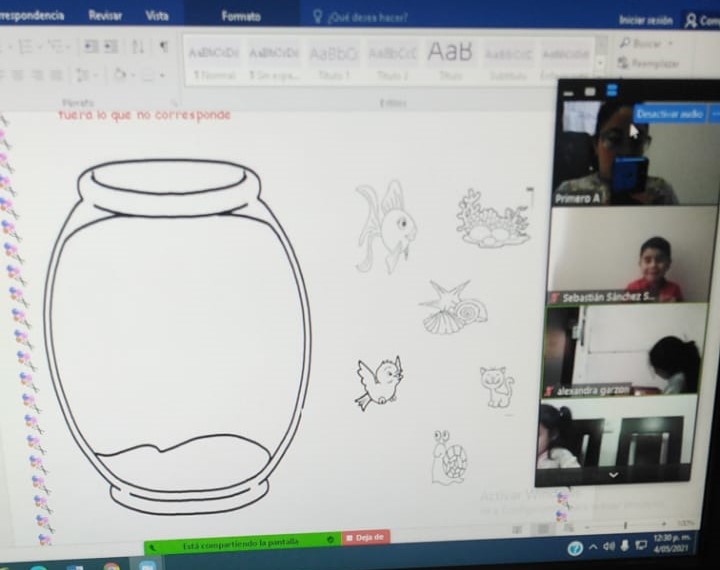
Task: Show hidden tray icons chevron
Action: [x=593, y=547]
